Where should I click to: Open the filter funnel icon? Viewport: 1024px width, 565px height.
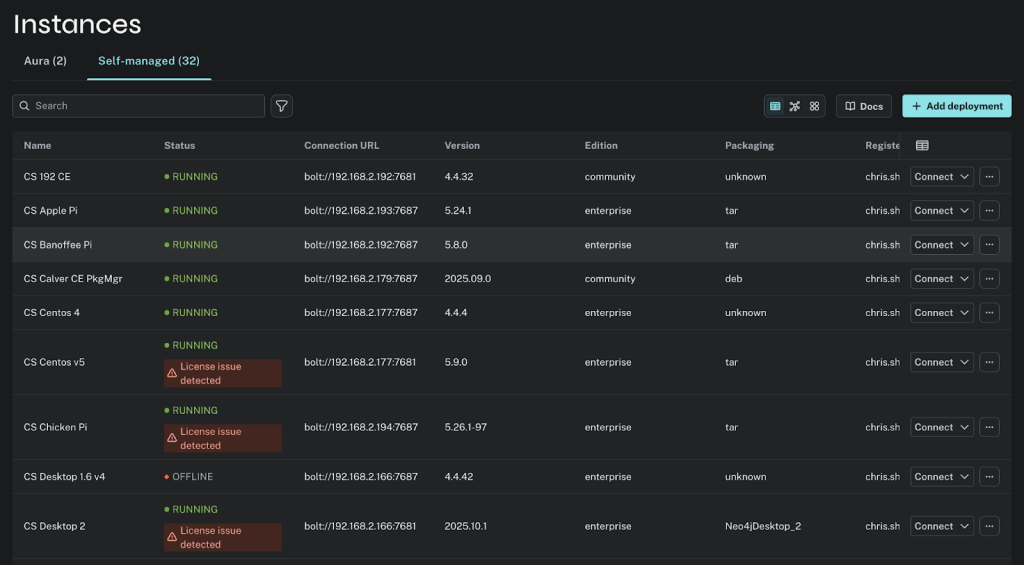pyautogui.click(x=281, y=106)
